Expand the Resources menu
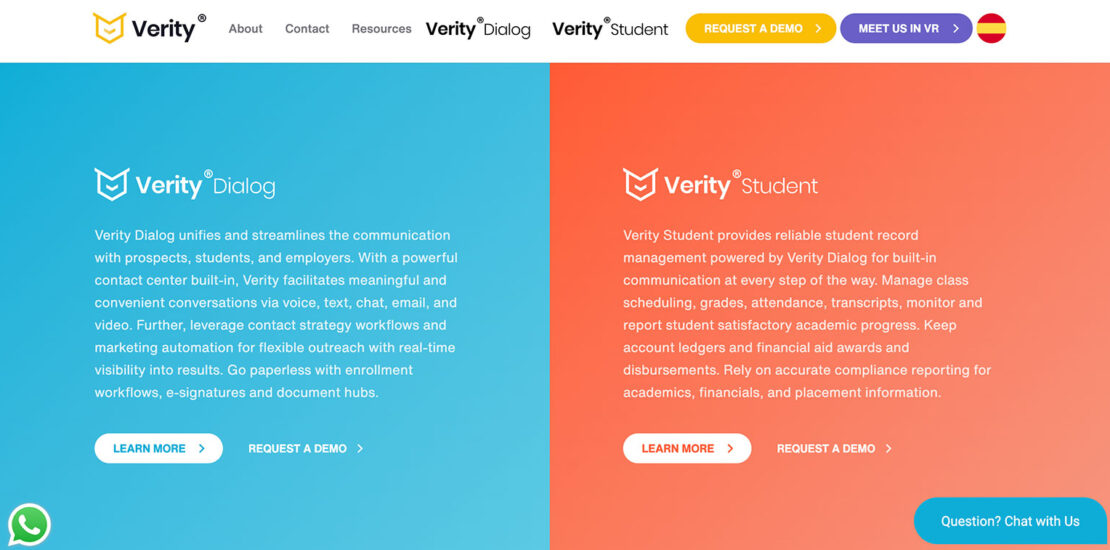 pos(382,28)
